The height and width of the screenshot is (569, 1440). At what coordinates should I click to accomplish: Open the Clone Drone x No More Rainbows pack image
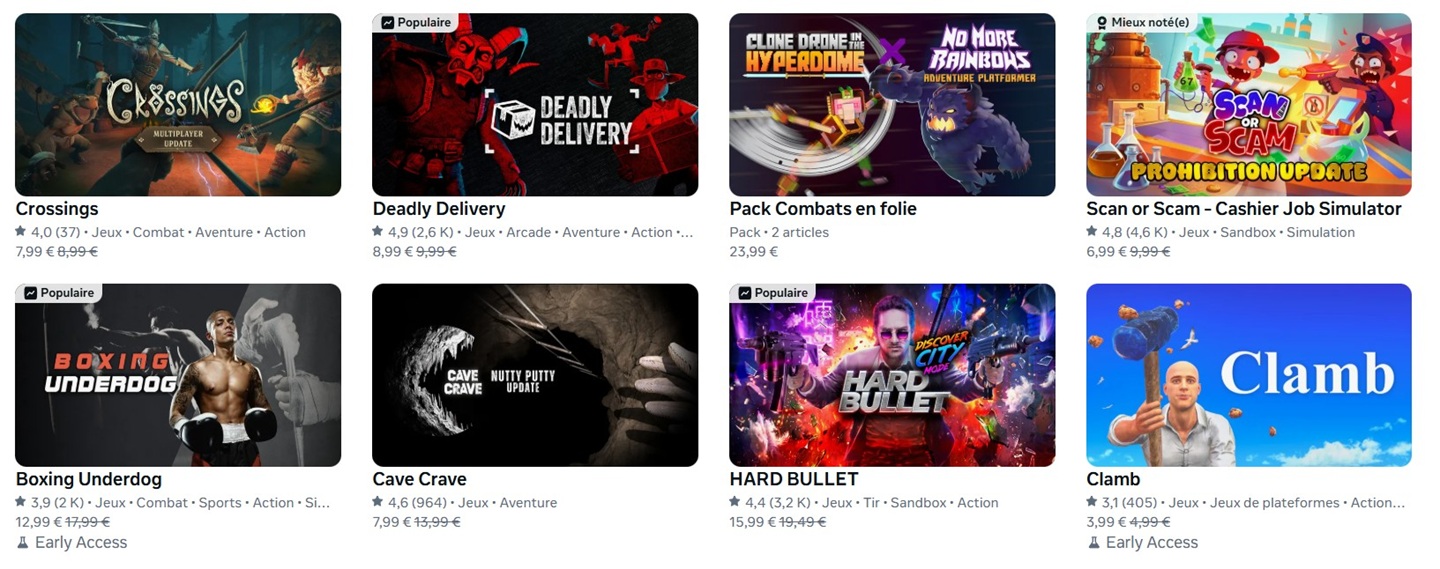892,104
